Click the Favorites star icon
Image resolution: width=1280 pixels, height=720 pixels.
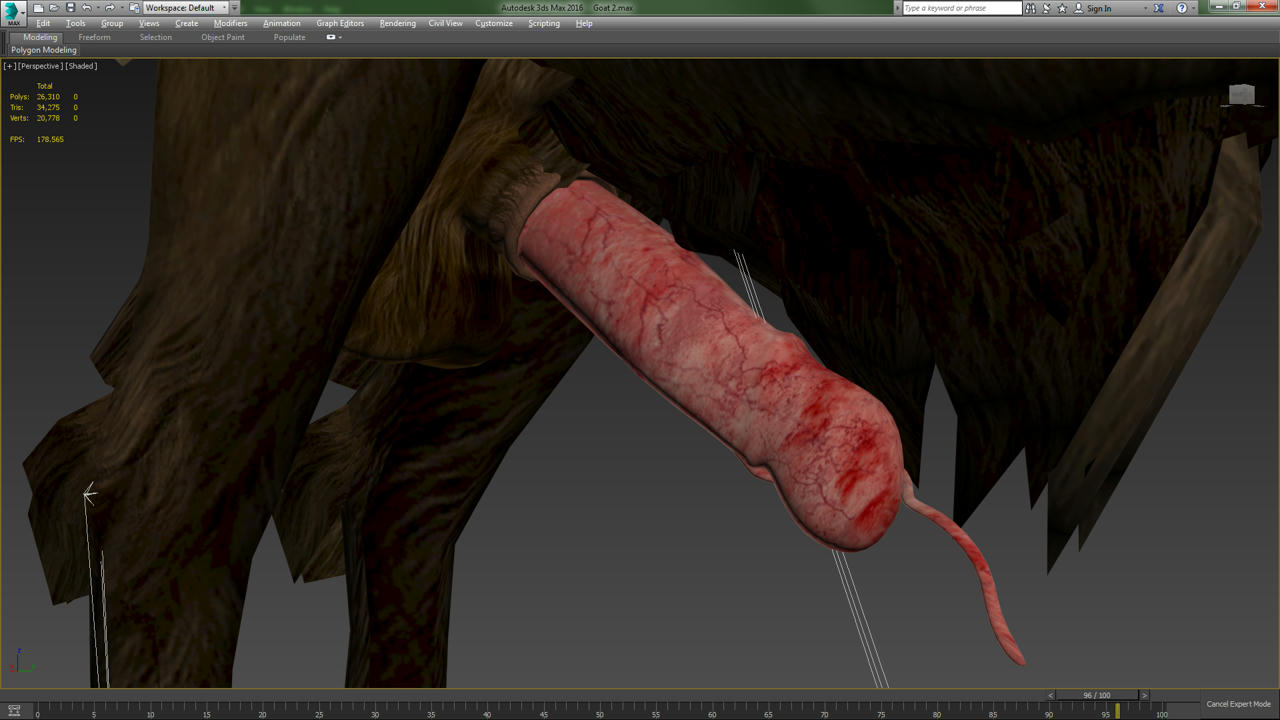(x=1062, y=8)
